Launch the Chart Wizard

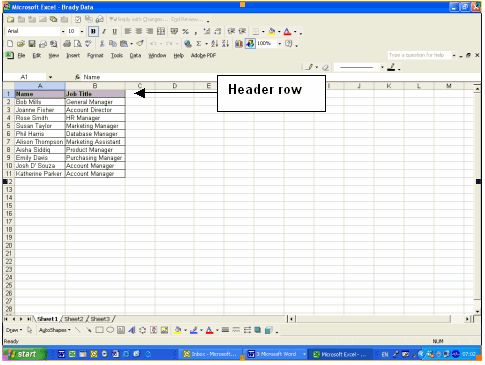tap(239, 44)
